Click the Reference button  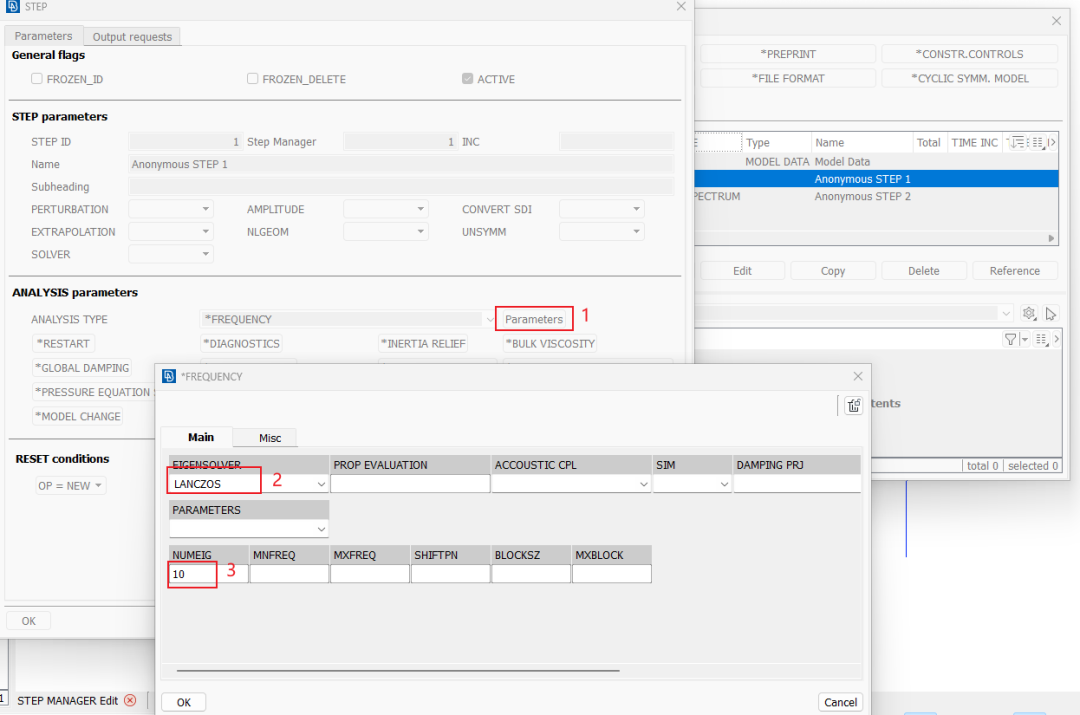(x=1015, y=271)
